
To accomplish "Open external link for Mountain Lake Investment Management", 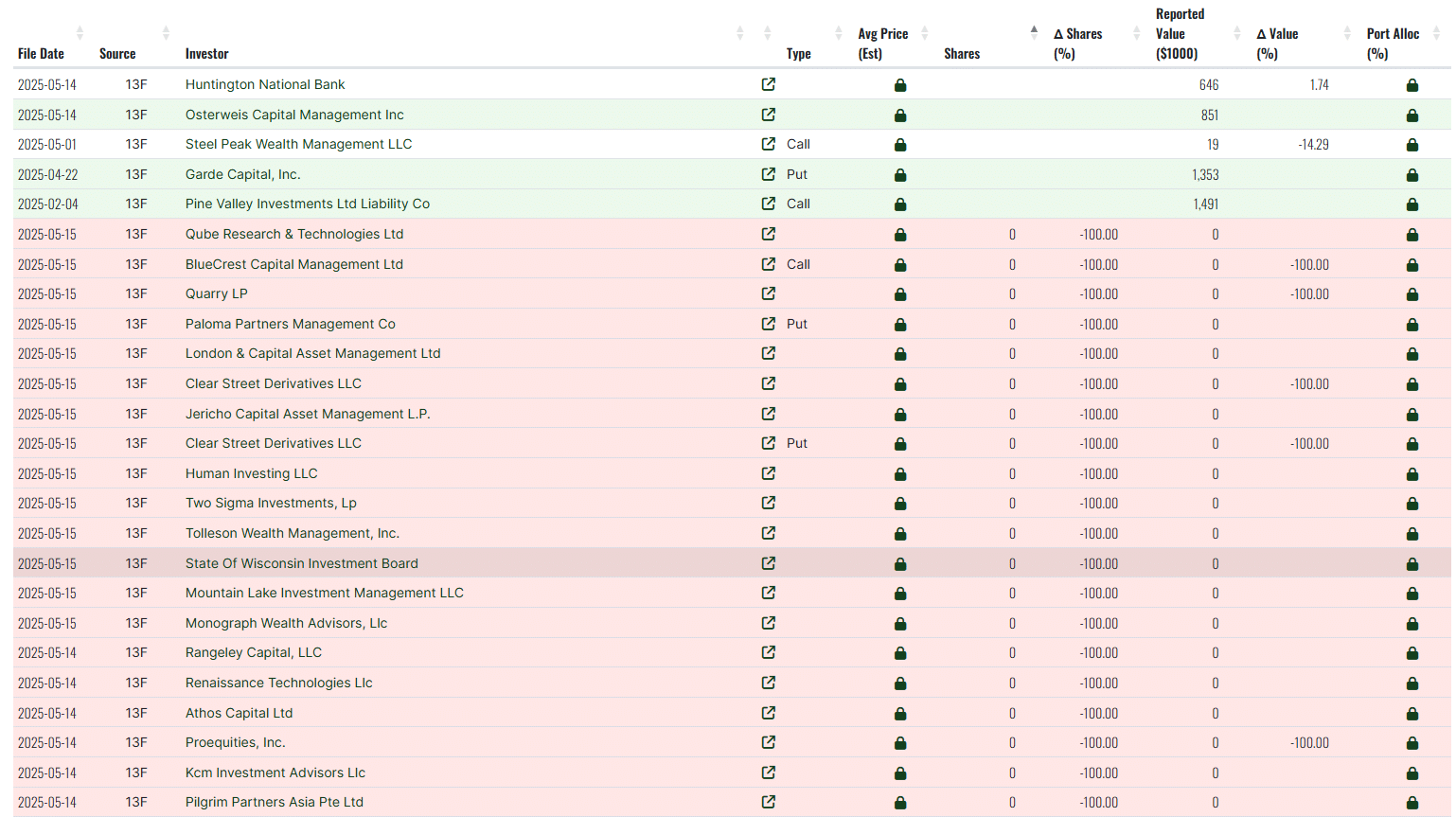I will coord(769,593).
